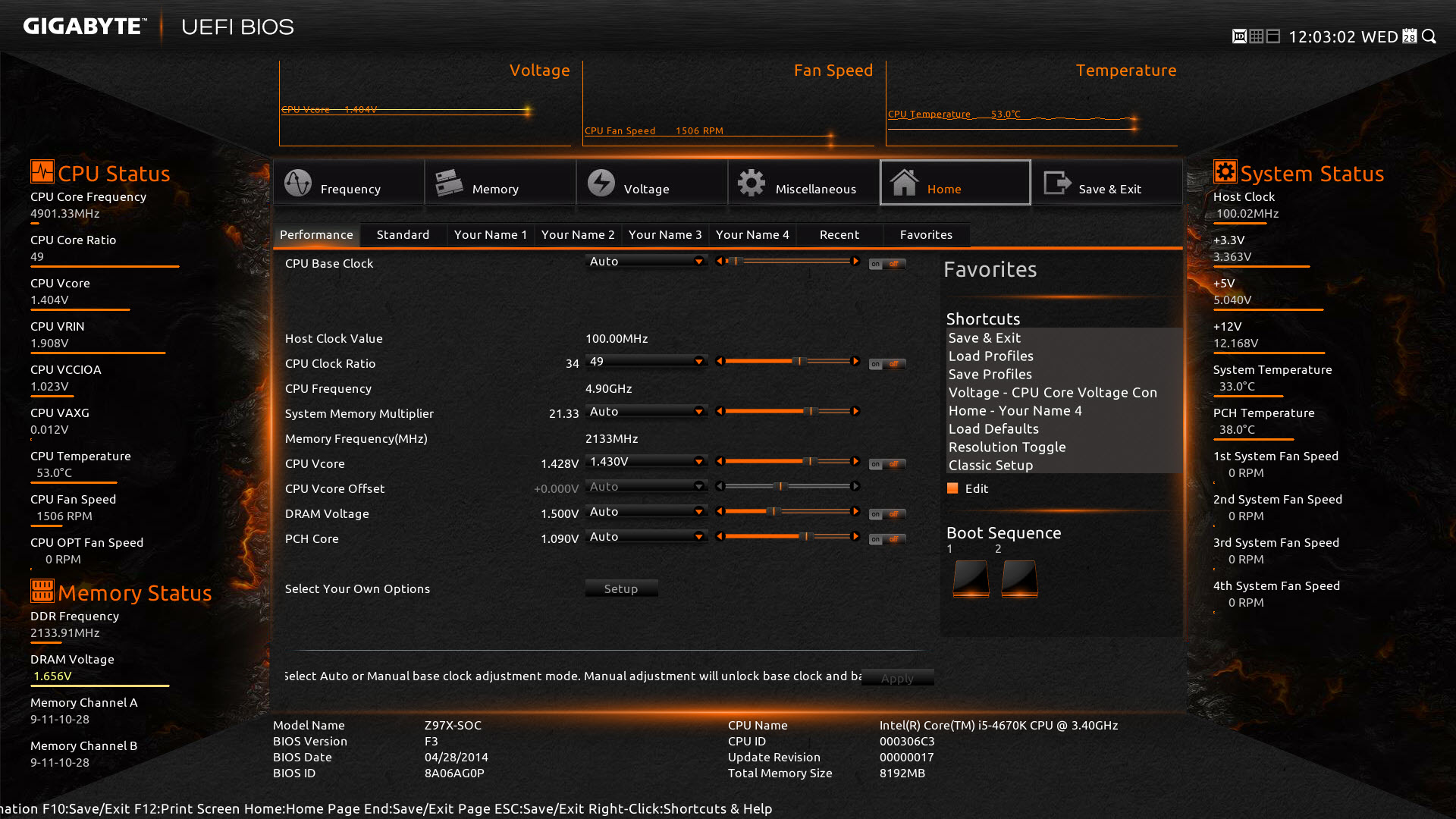Screen dimensions: 1456x819
Task: Check the orange Edit box under Shortcuts
Action: [x=952, y=488]
